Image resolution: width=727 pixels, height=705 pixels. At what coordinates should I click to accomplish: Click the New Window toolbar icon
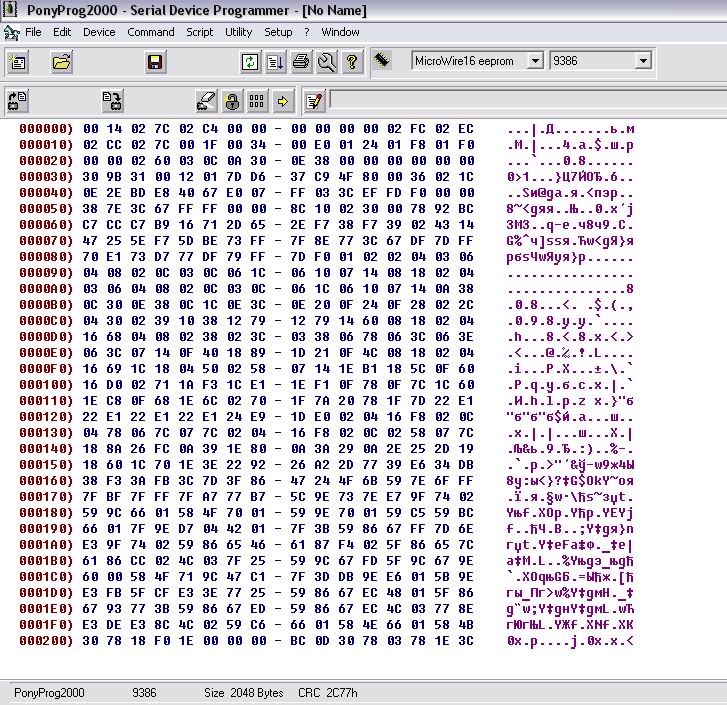click(x=18, y=62)
